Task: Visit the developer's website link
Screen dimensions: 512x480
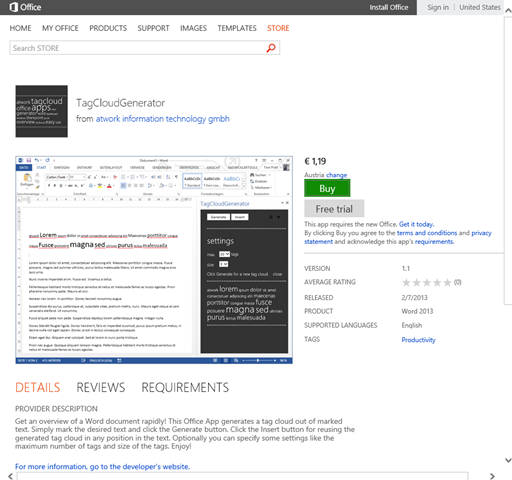Action: click(102, 466)
